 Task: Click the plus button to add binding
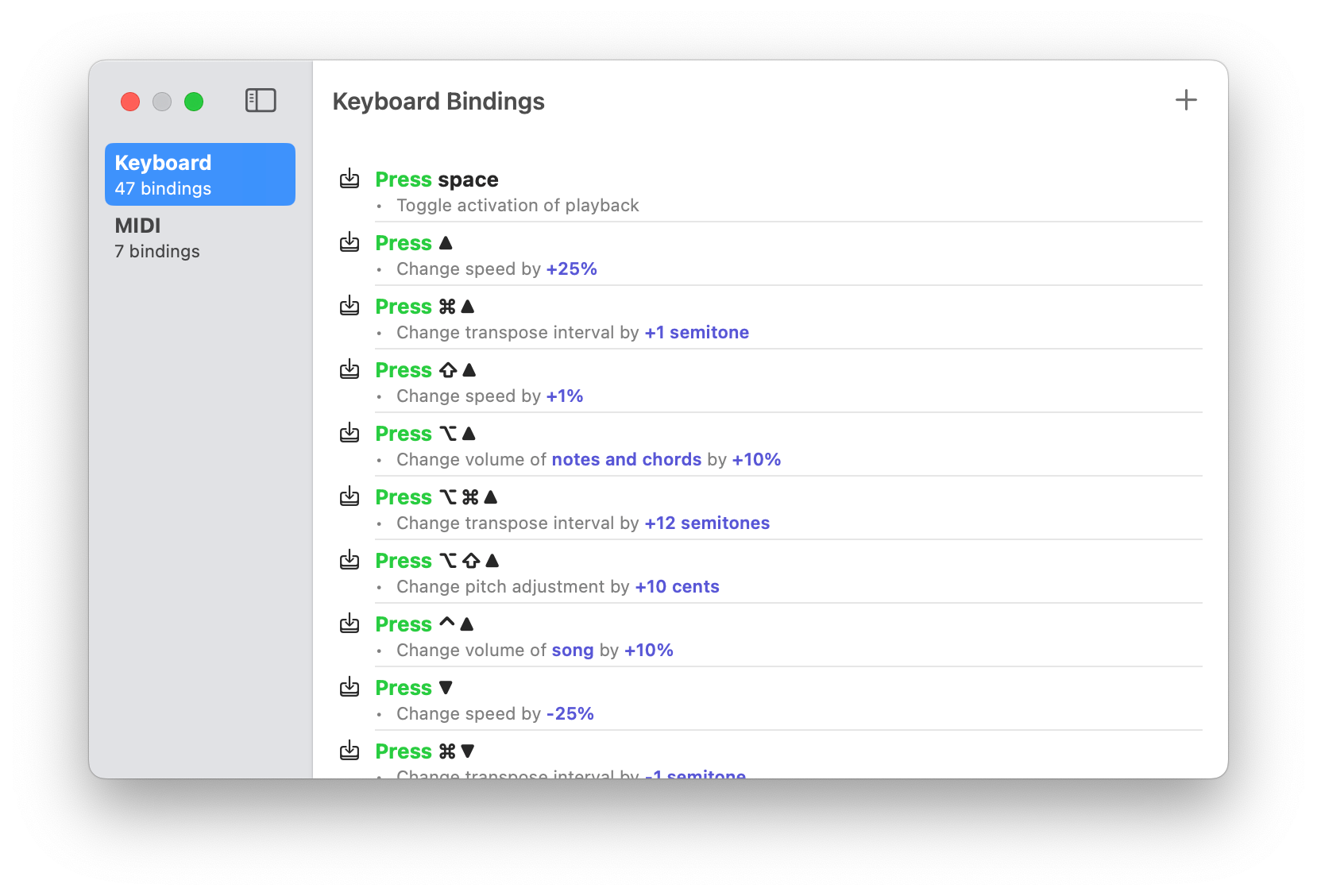point(1185,100)
